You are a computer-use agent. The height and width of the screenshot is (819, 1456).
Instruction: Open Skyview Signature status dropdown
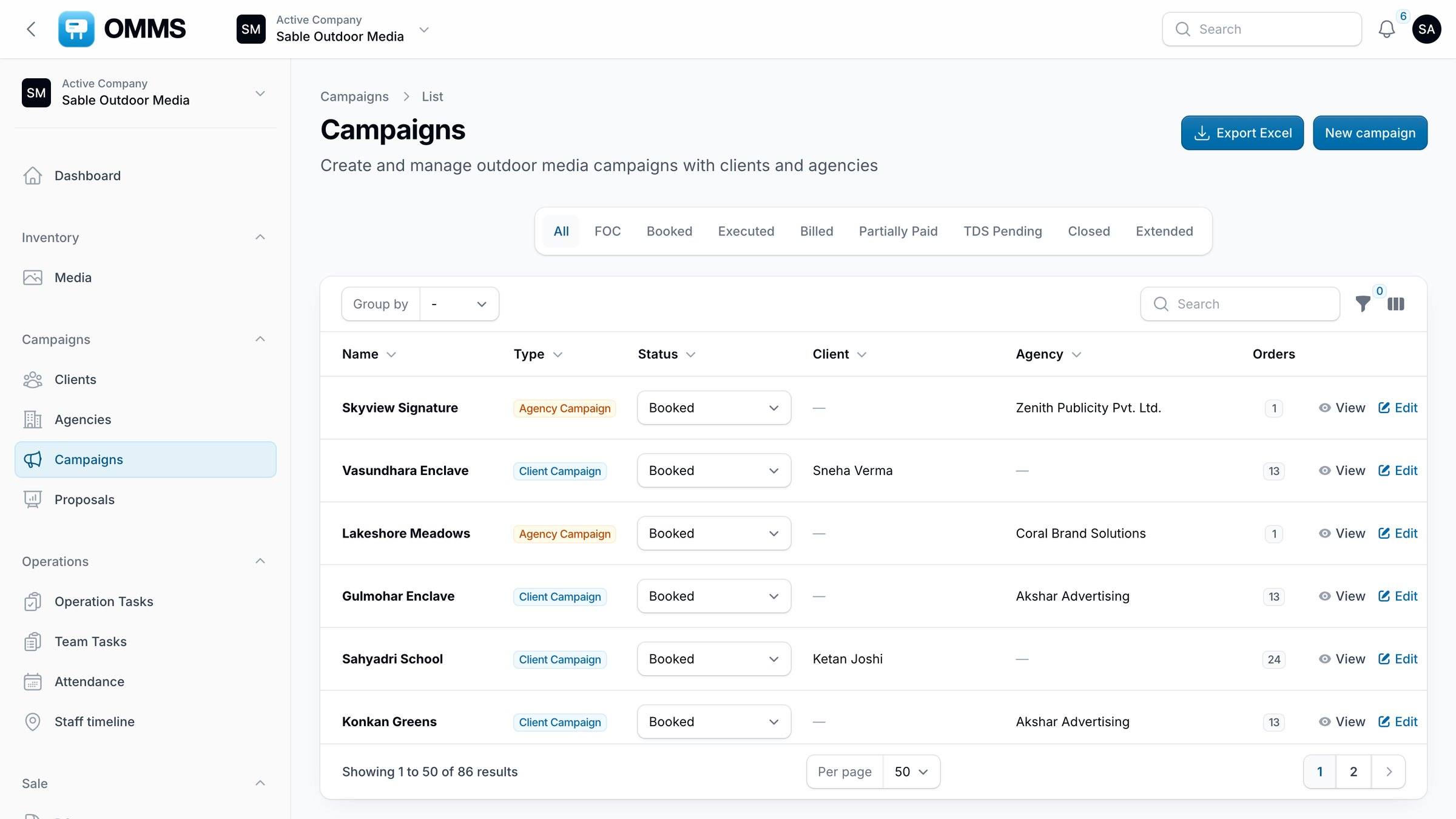click(714, 408)
